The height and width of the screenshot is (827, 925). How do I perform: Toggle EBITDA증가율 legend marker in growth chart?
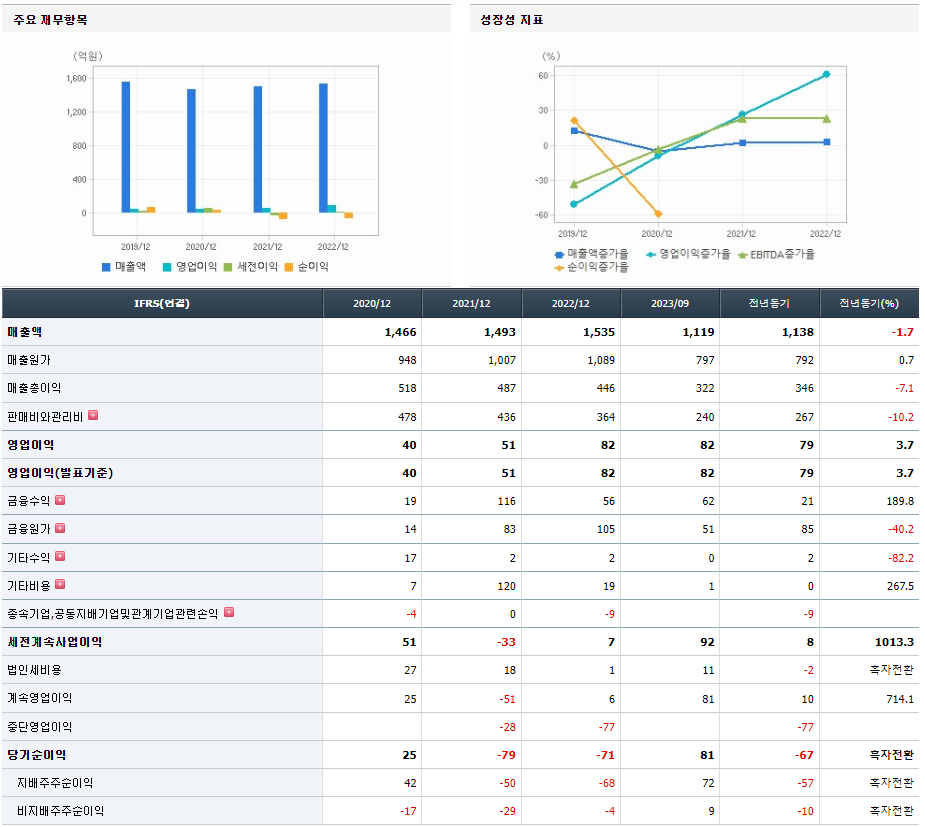pos(743,255)
